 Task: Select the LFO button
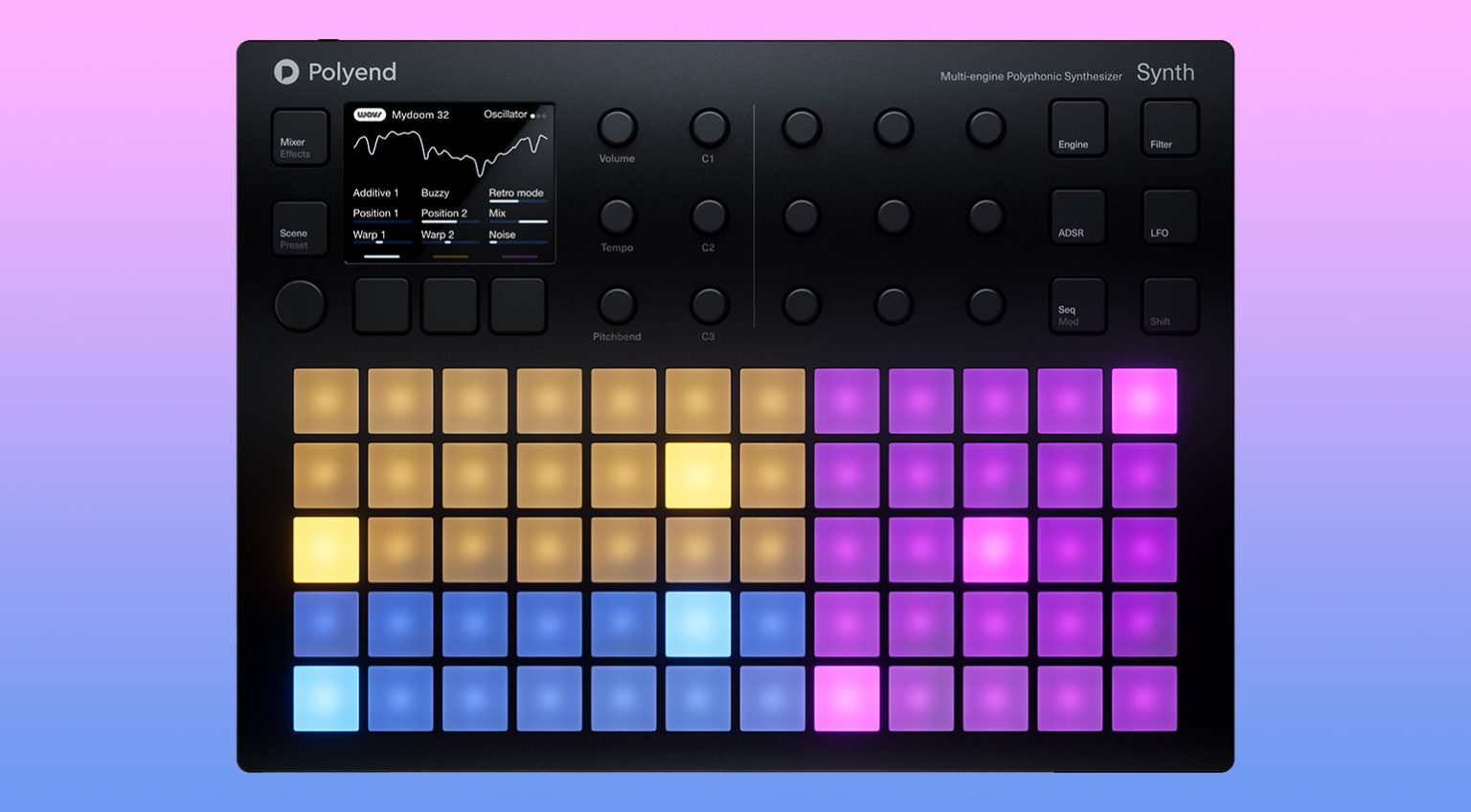pos(1169,216)
